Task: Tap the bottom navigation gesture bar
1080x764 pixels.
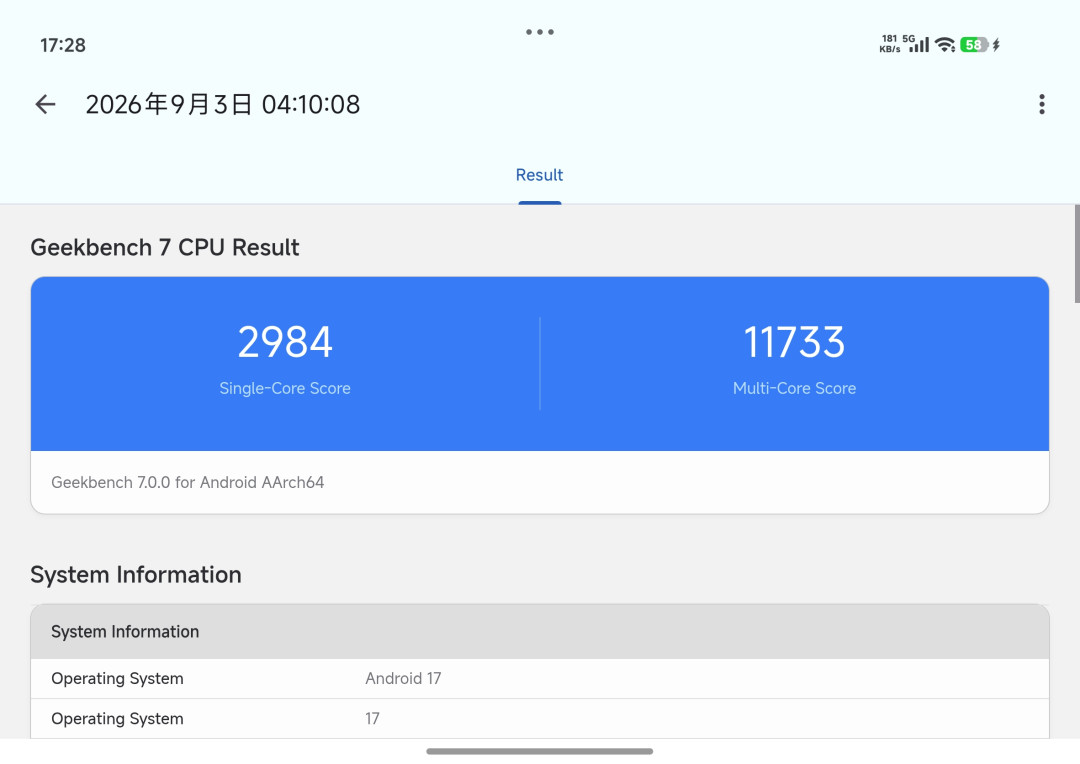Action: [x=539, y=751]
